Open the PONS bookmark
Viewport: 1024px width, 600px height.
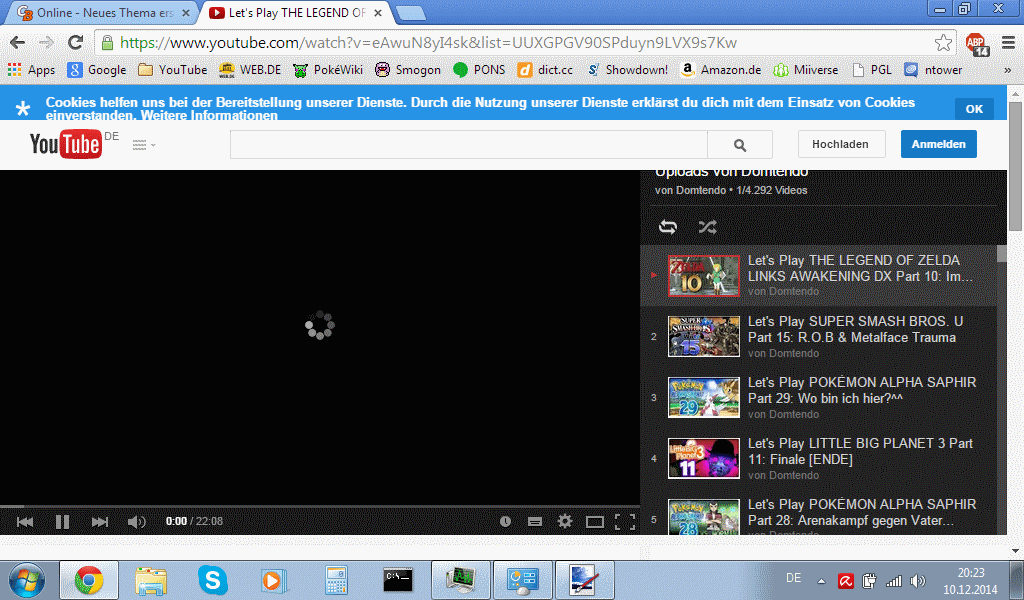(479, 70)
